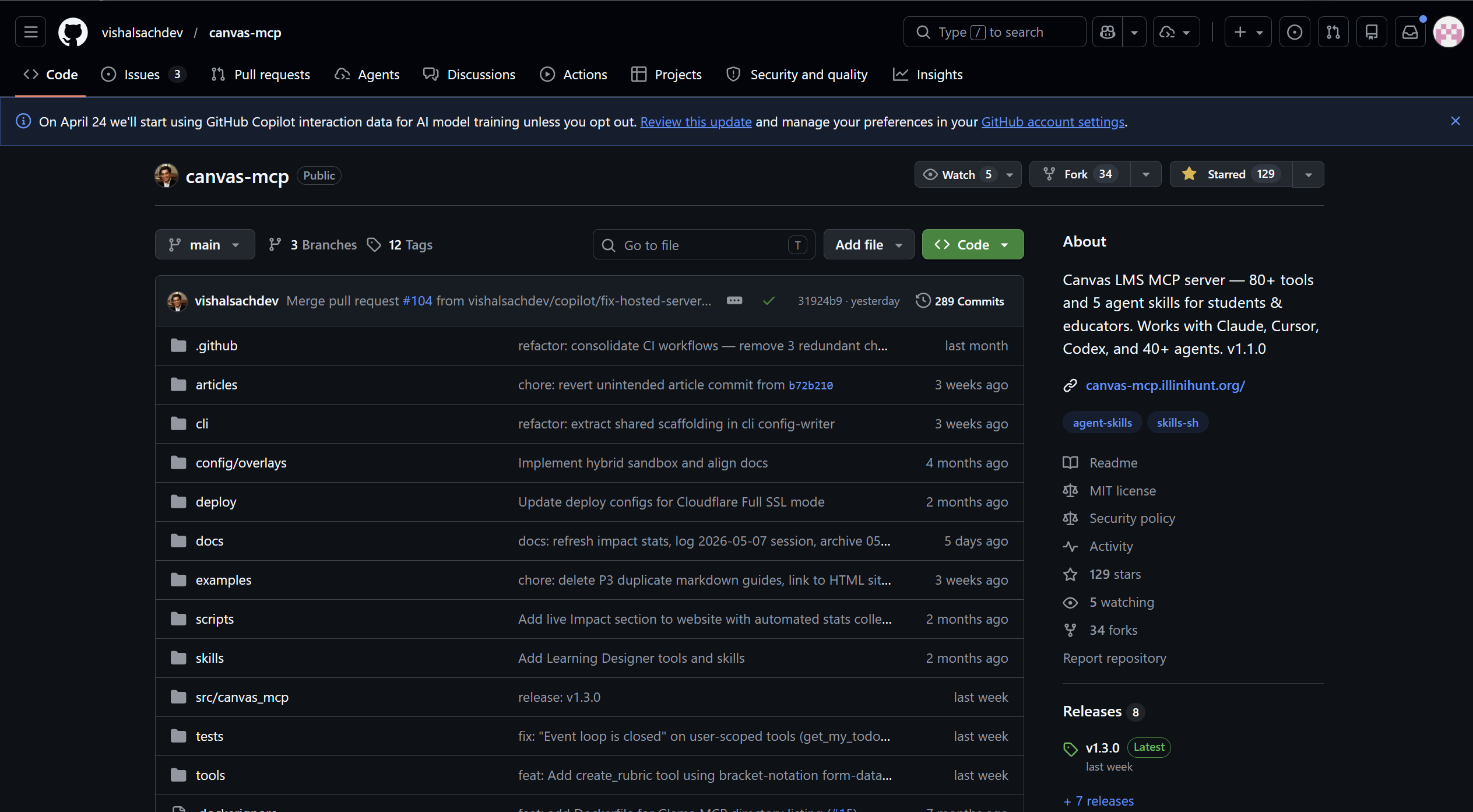The width and height of the screenshot is (1473, 812).
Task: Open the 289 Commits history
Action: tap(960, 301)
